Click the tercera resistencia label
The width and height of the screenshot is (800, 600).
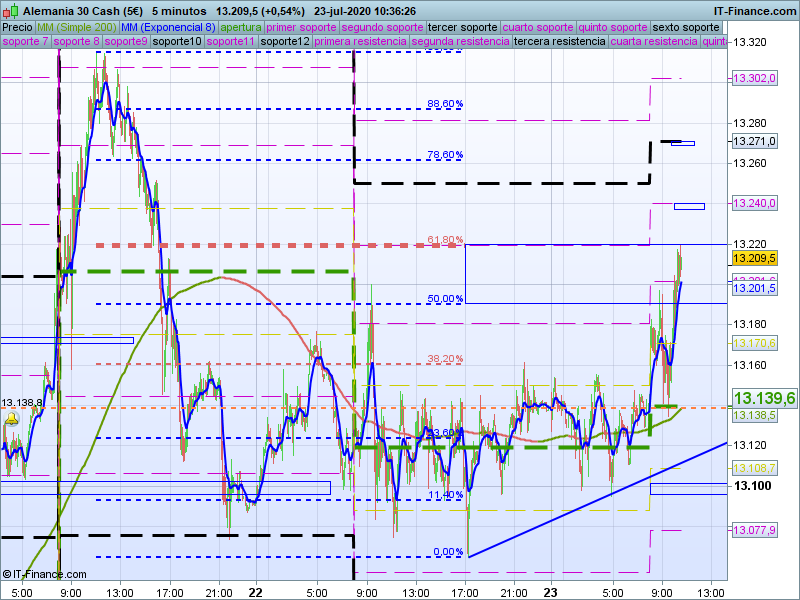pyautogui.click(x=559, y=42)
